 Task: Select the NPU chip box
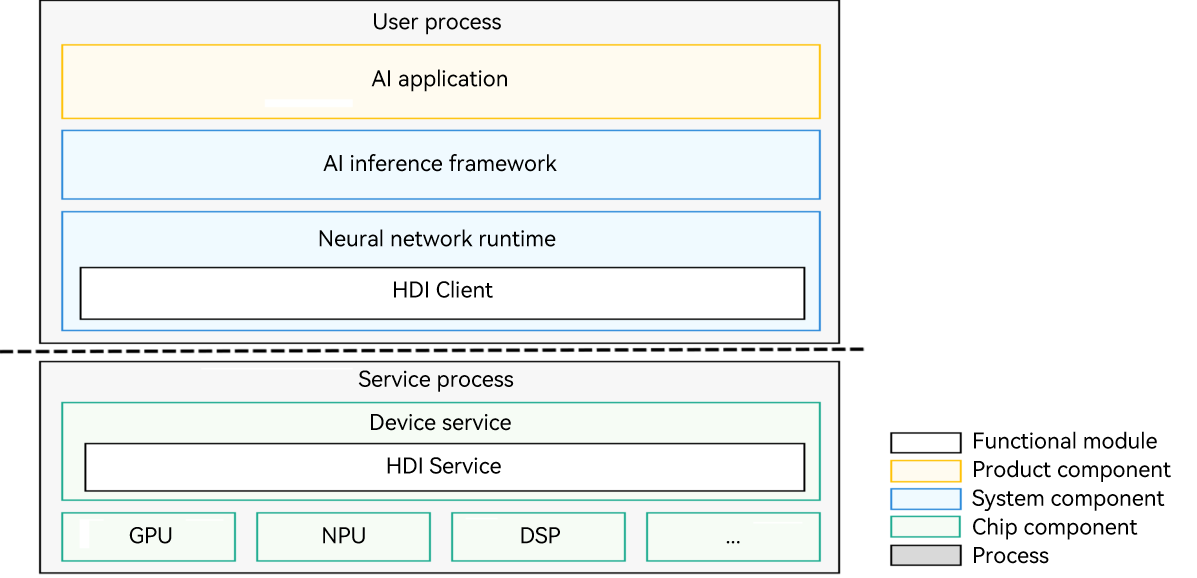click(x=343, y=536)
